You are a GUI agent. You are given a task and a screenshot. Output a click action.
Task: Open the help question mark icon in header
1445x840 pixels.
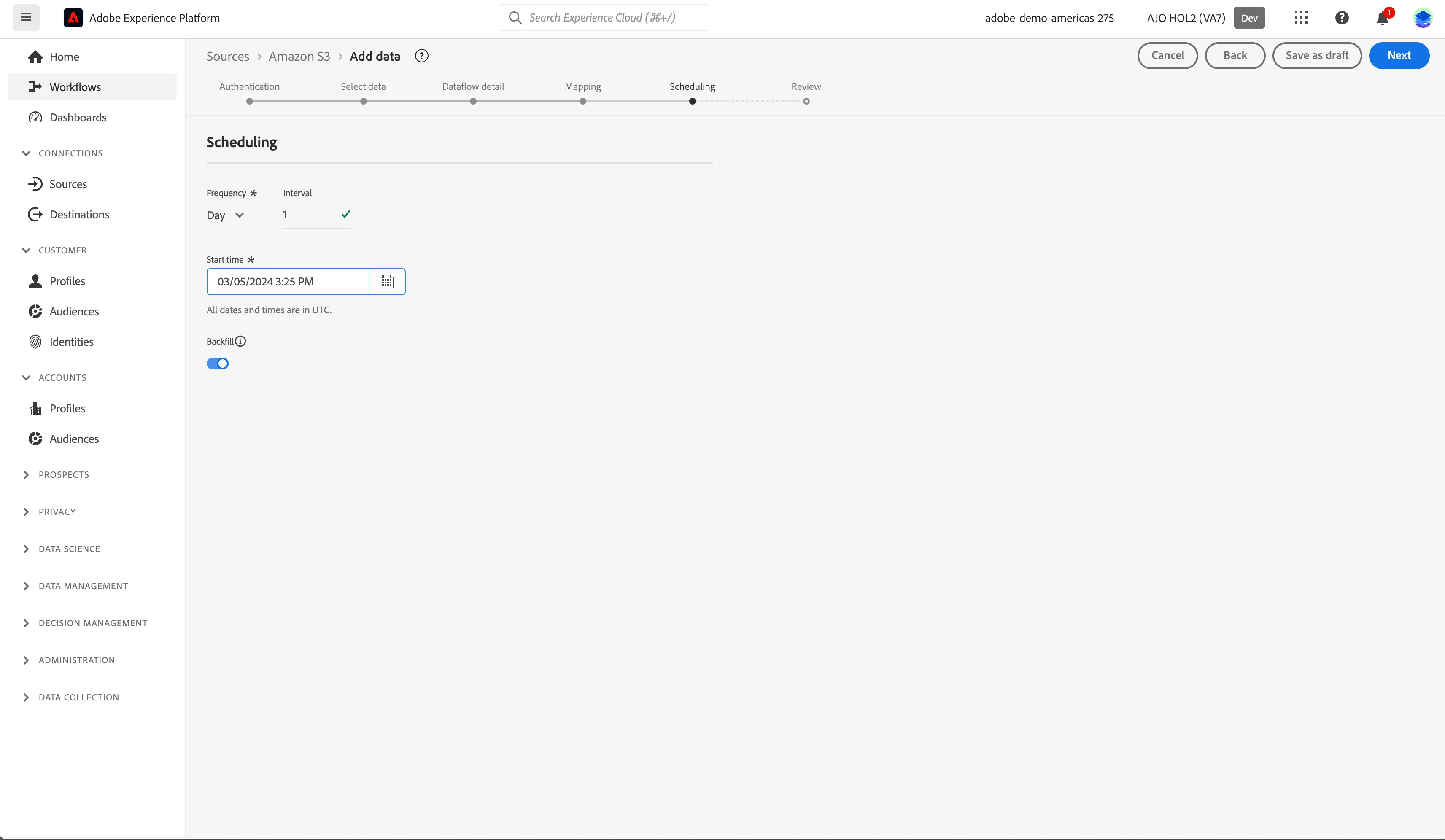(1342, 18)
